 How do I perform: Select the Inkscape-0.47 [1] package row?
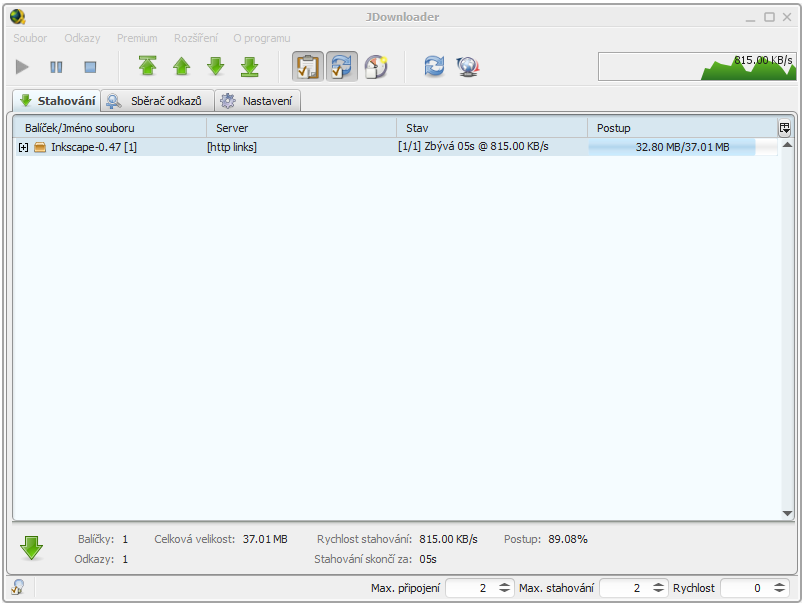coord(396,147)
